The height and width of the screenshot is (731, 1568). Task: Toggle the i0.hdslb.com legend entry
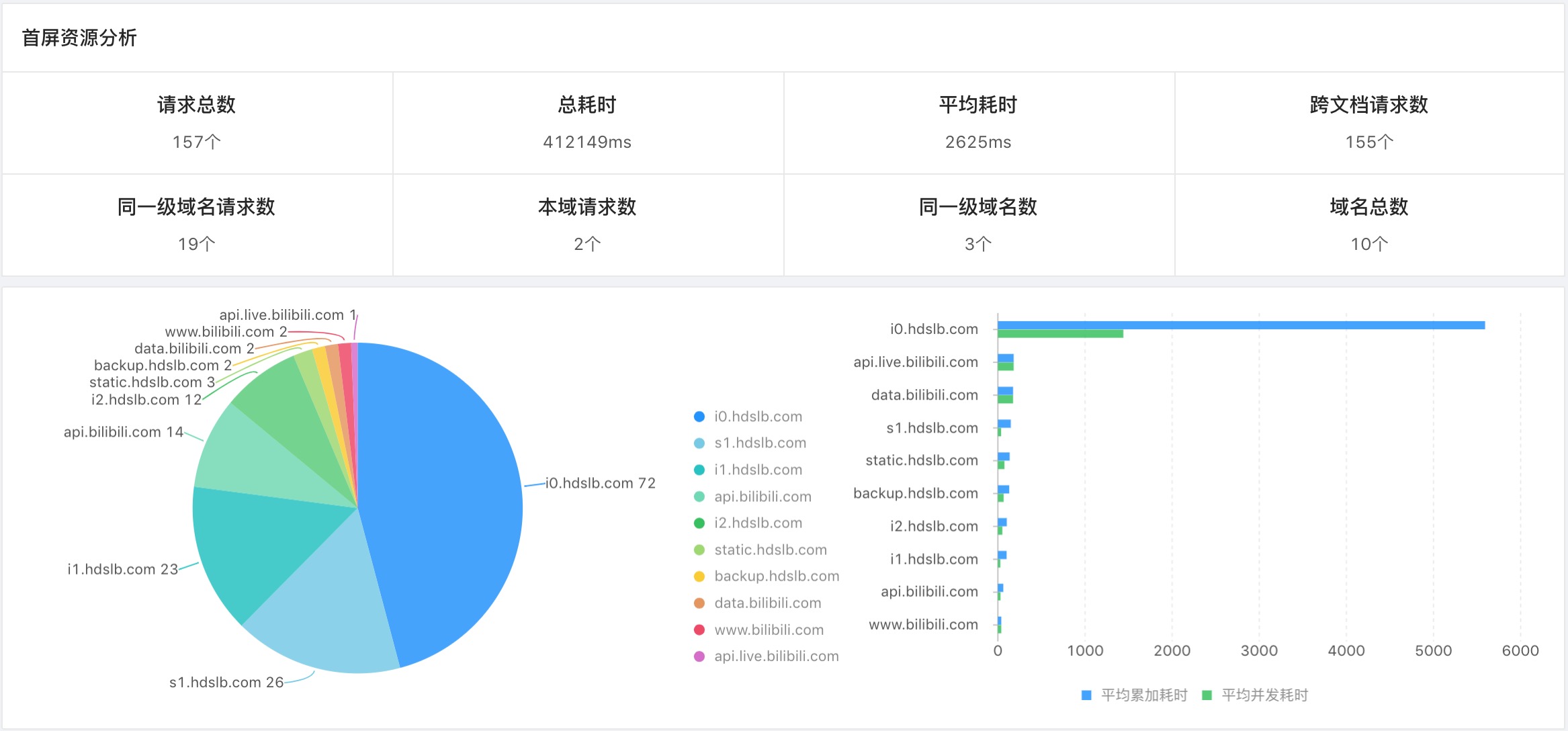coord(757,417)
